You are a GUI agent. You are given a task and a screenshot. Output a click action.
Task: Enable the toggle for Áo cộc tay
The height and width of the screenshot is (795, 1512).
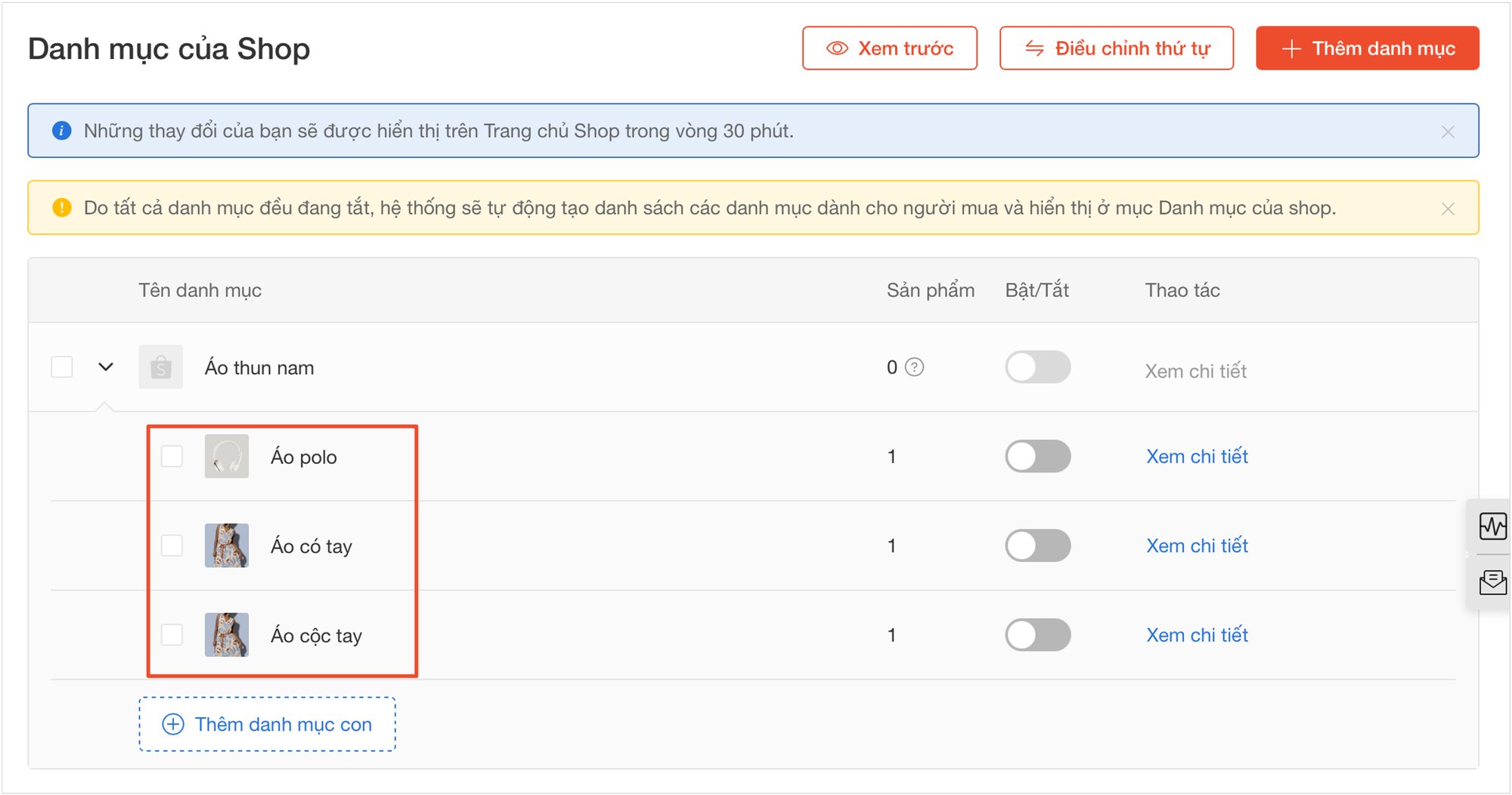coord(1037,635)
